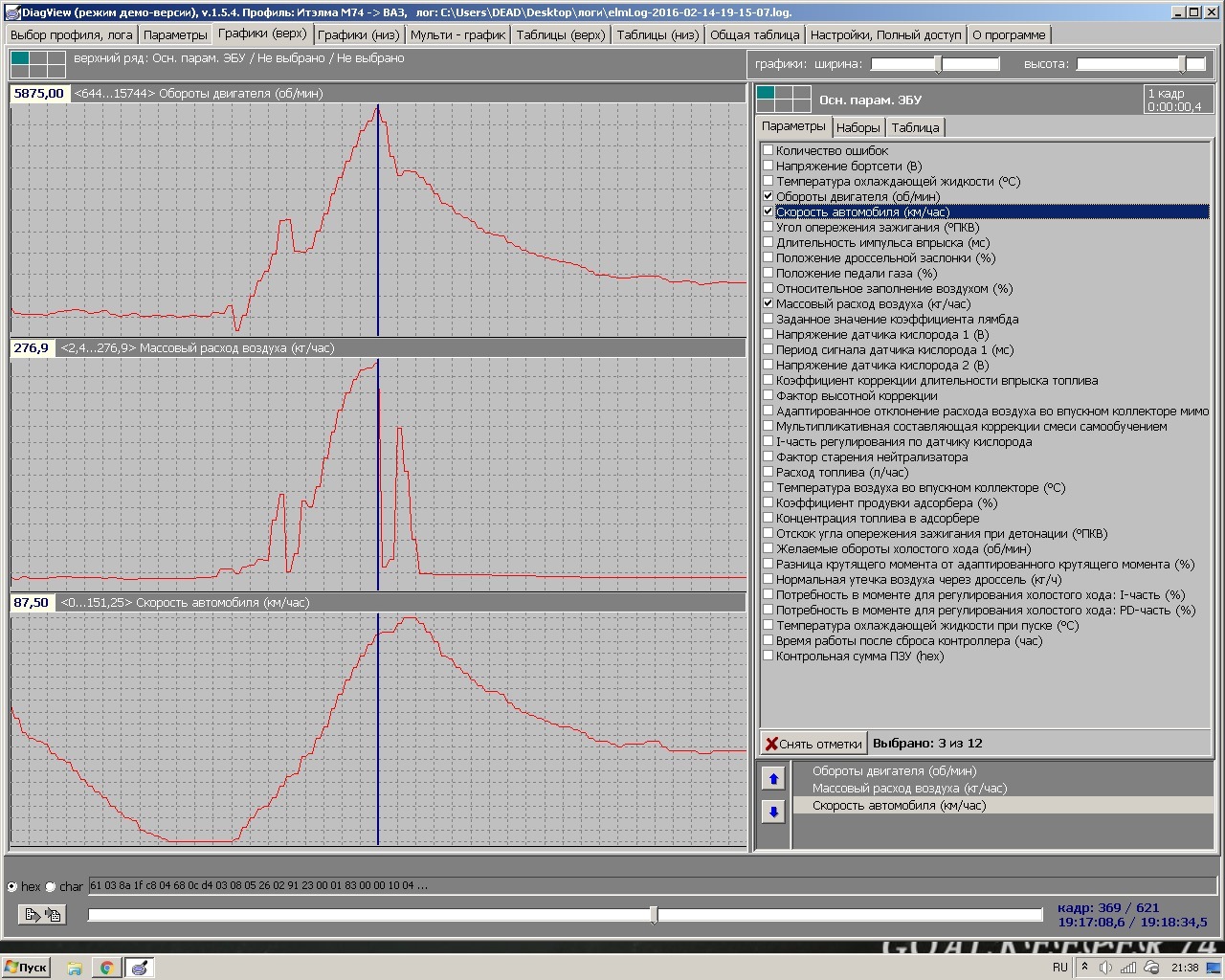Switch to 'Наборы' sub-tab
1225x980 pixels.
click(857, 127)
